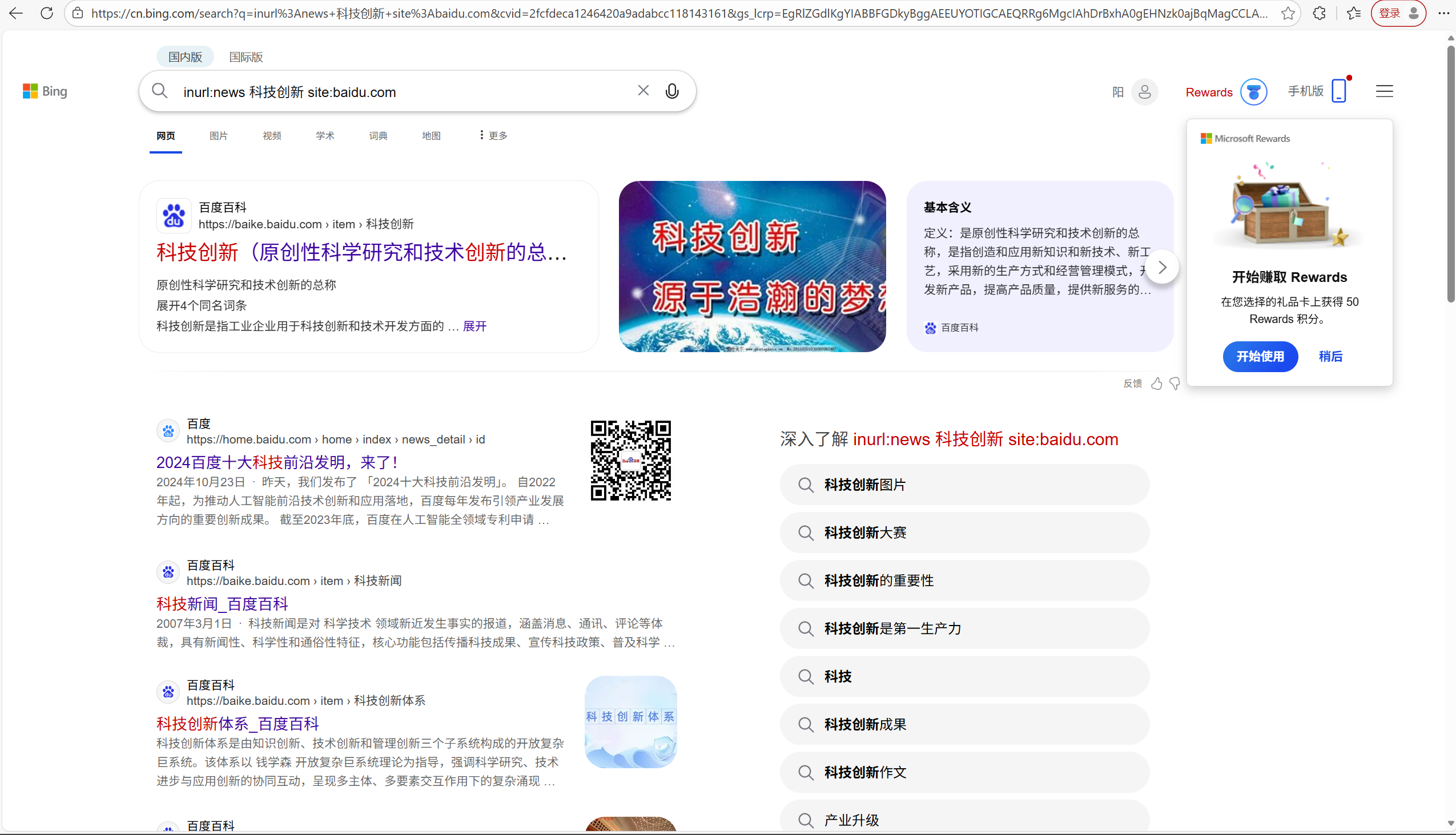Viewport: 1456px width, 835px height.
Task: Expand the 更多 search categories menu
Action: [493, 135]
